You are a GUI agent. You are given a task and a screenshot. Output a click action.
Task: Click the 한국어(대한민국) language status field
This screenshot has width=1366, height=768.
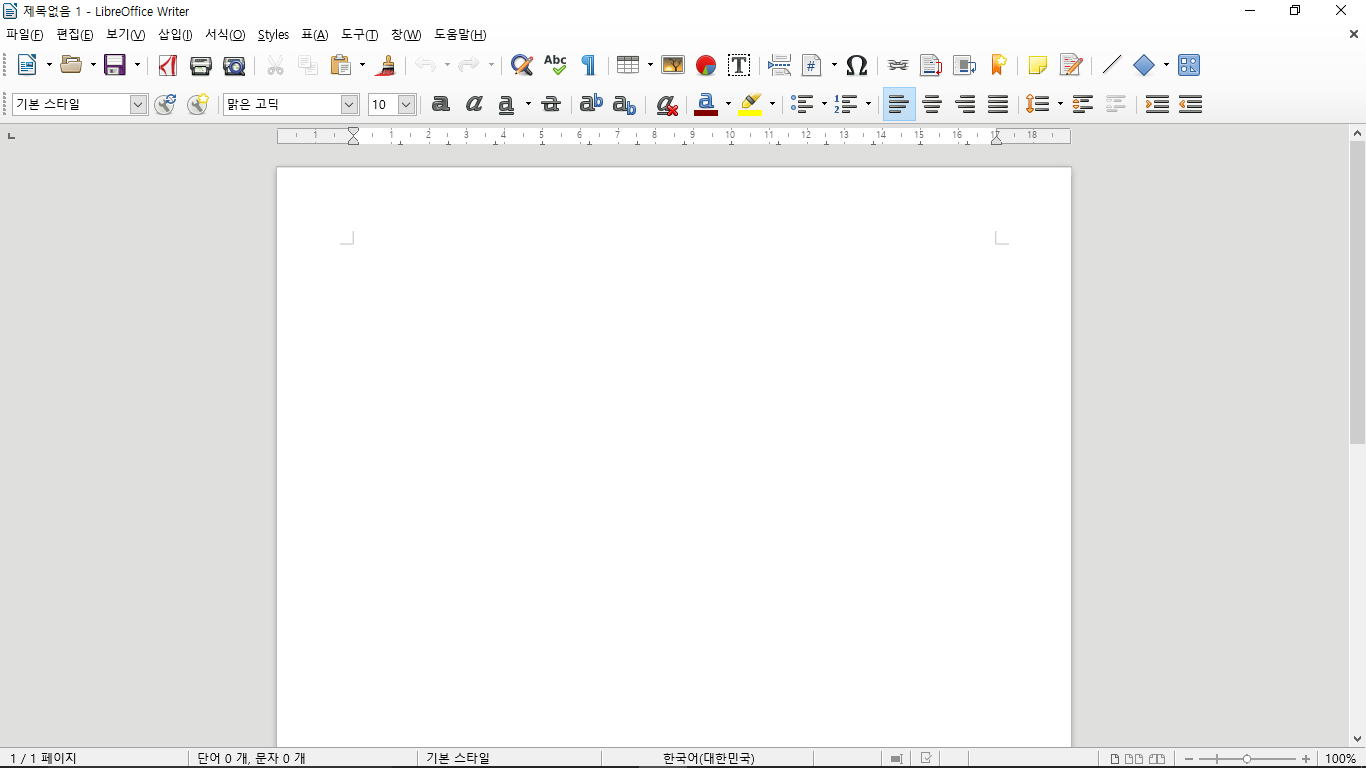(708, 759)
